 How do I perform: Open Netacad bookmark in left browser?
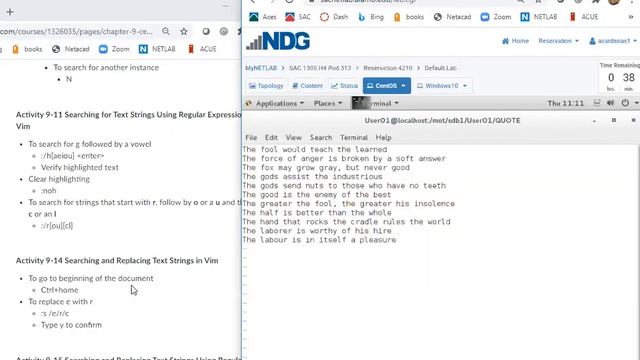(x=71, y=49)
